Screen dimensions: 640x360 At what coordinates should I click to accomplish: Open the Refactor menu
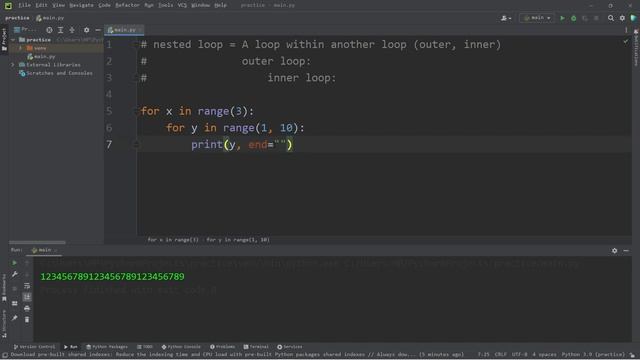(x=127, y=5)
